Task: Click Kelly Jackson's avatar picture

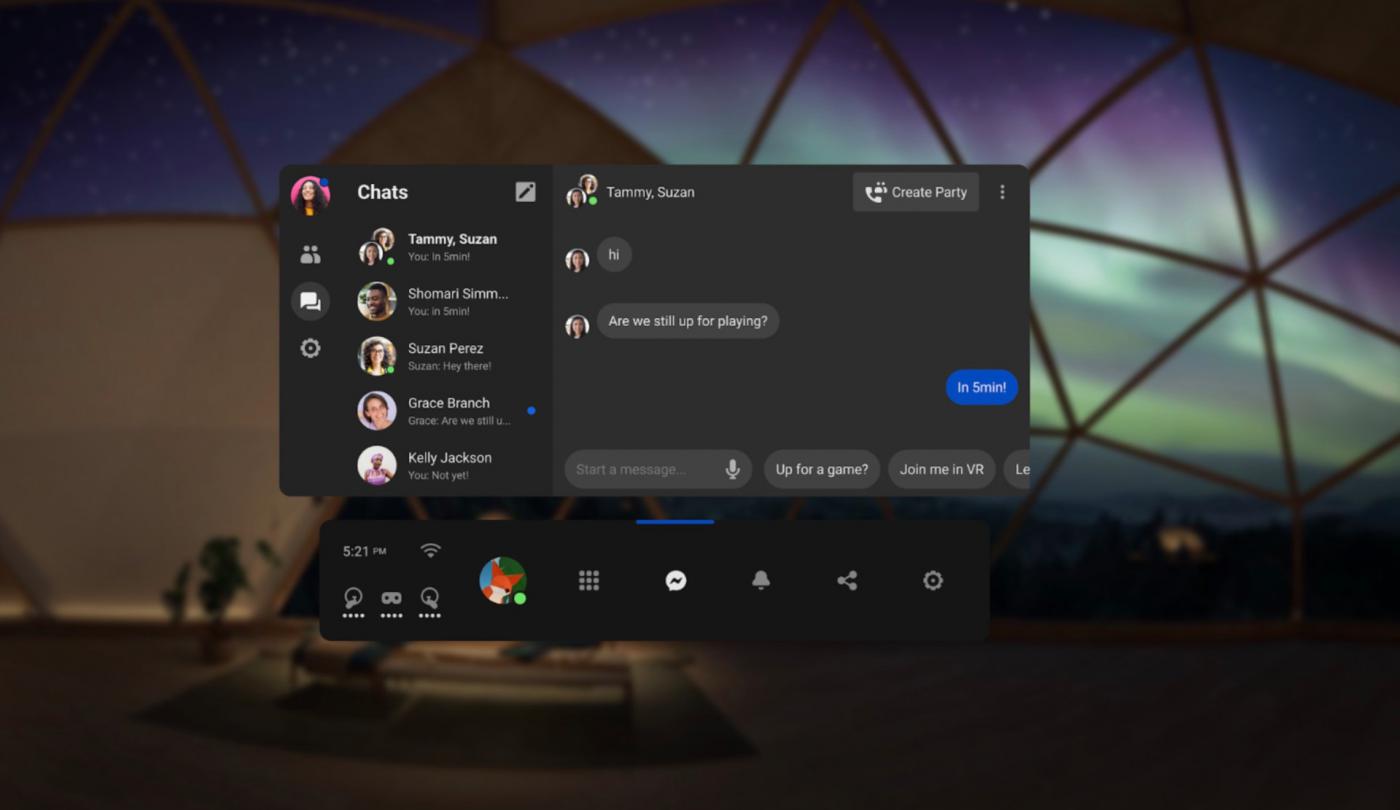Action: click(377, 465)
